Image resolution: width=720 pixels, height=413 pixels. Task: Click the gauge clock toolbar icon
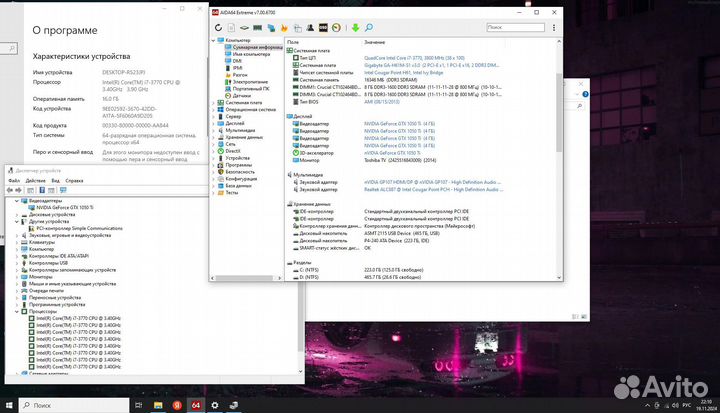pos(338,27)
